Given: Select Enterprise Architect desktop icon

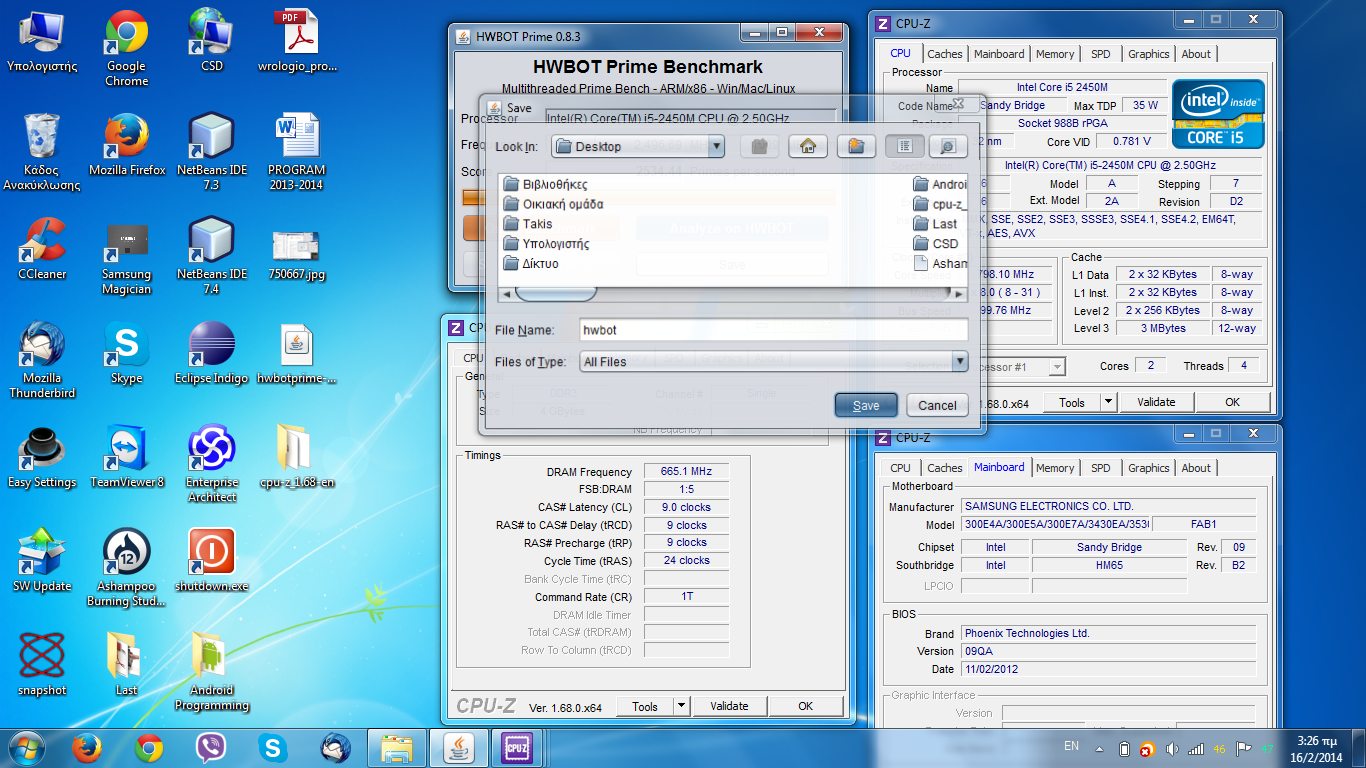Looking at the screenshot, I should point(212,465).
